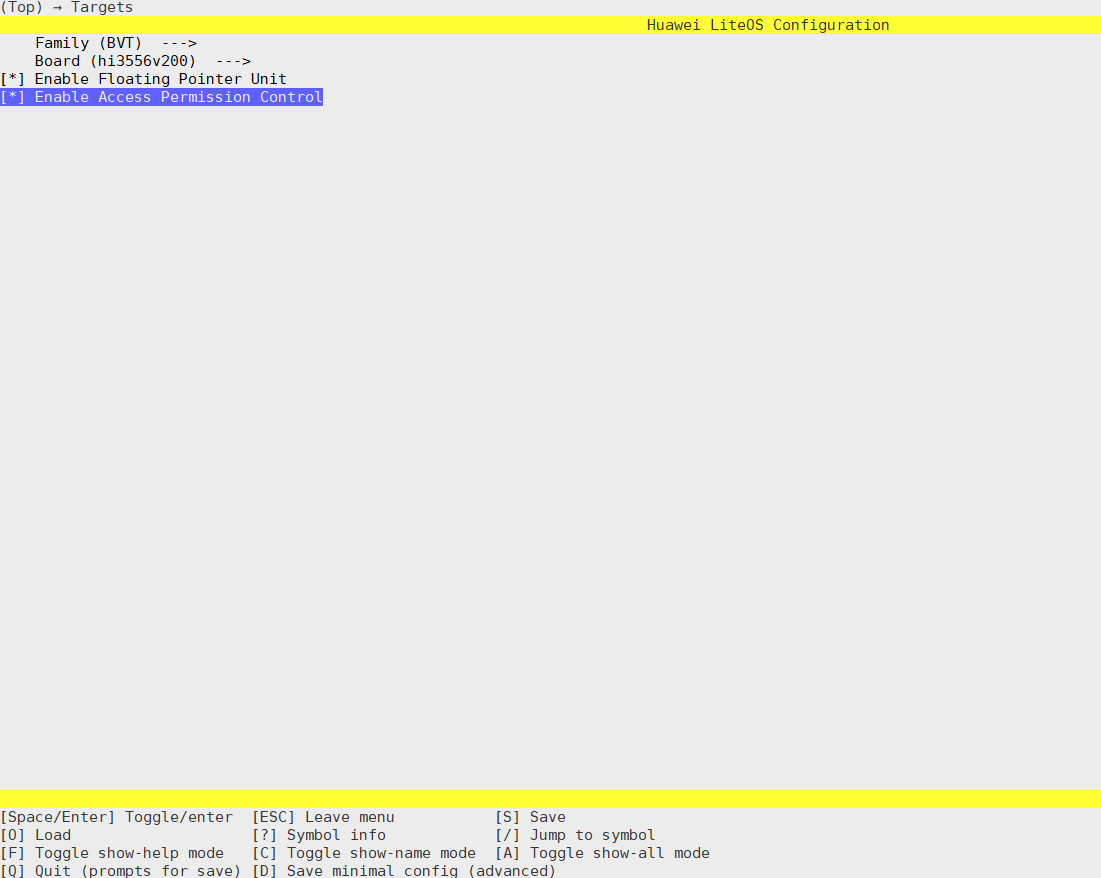Toggle the Enable Floating Pointer Unit checkbox

click(x=13, y=79)
